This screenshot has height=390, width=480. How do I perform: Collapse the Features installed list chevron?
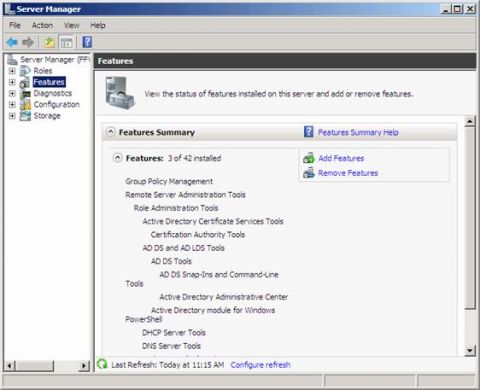pos(118,158)
